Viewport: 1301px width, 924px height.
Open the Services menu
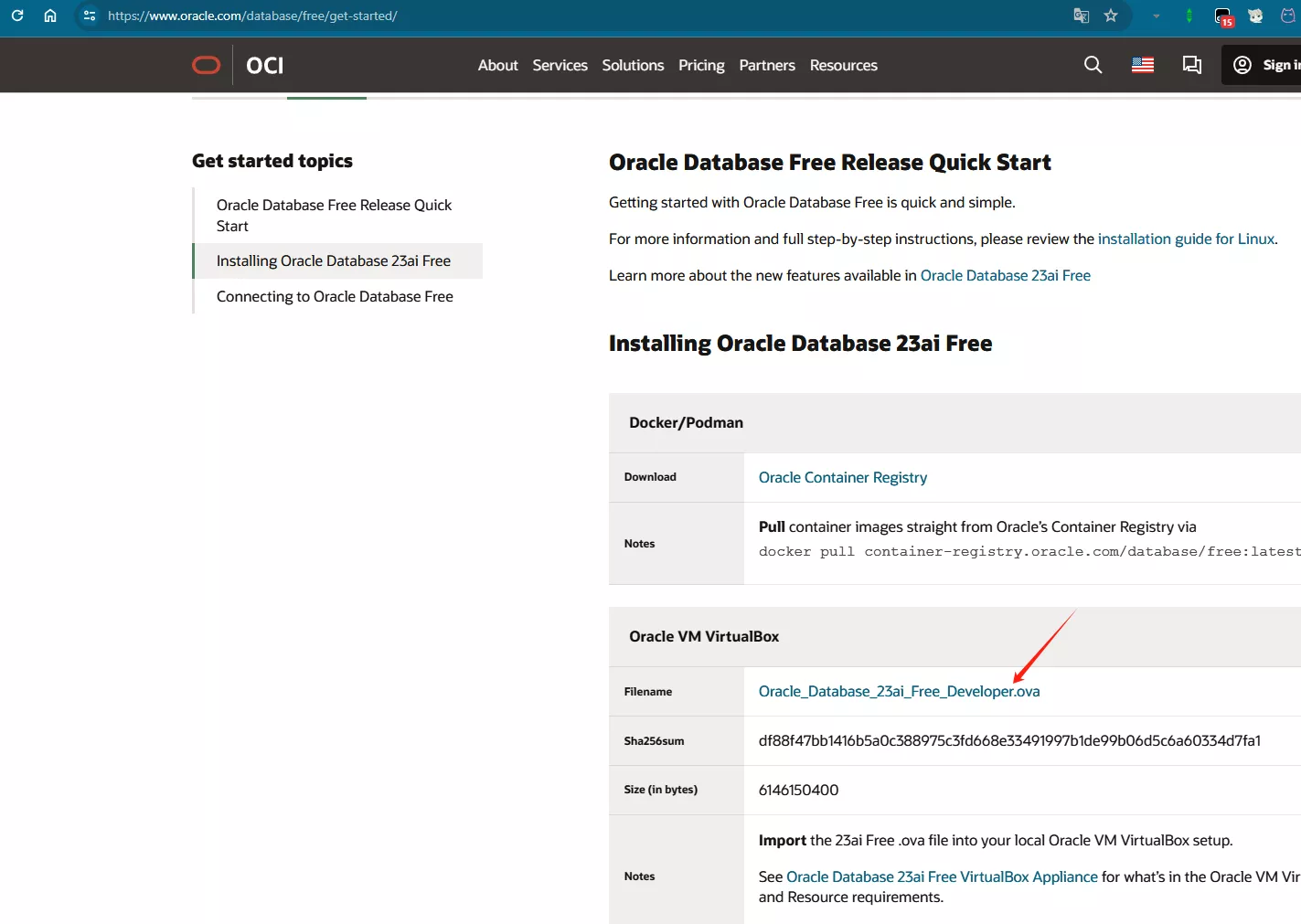(x=560, y=65)
